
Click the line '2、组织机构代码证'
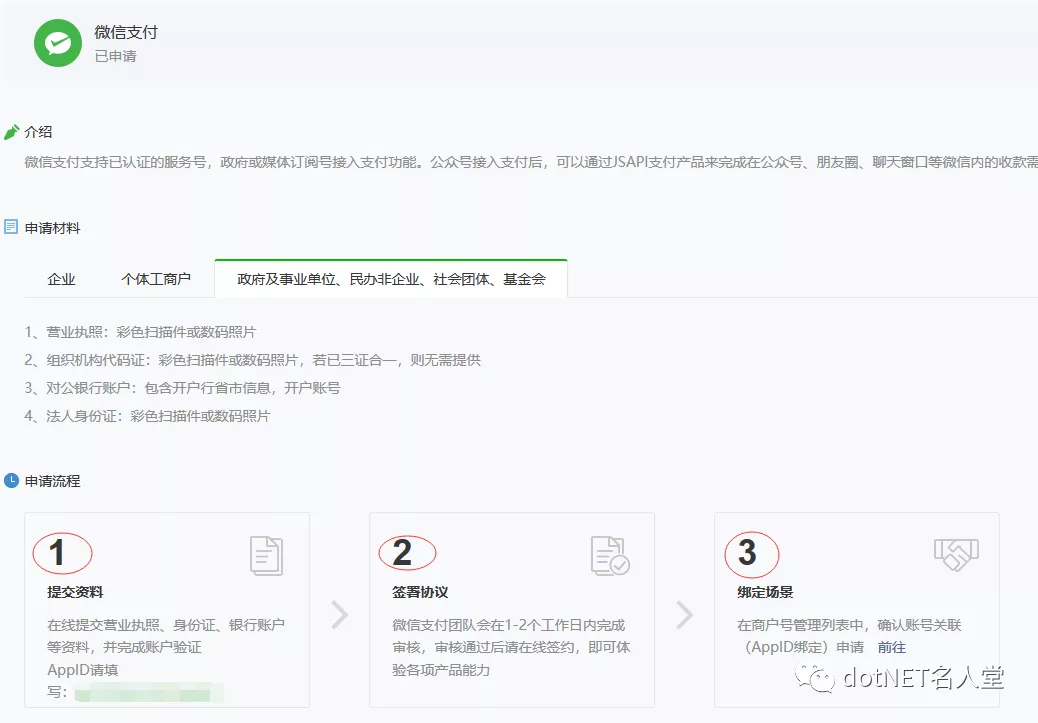(x=252, y=360)
